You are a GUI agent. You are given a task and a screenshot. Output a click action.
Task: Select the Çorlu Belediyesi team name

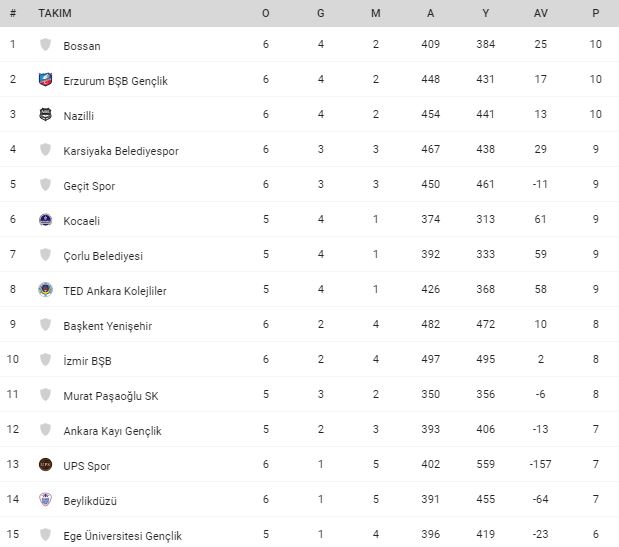click(x=103, y=256)
